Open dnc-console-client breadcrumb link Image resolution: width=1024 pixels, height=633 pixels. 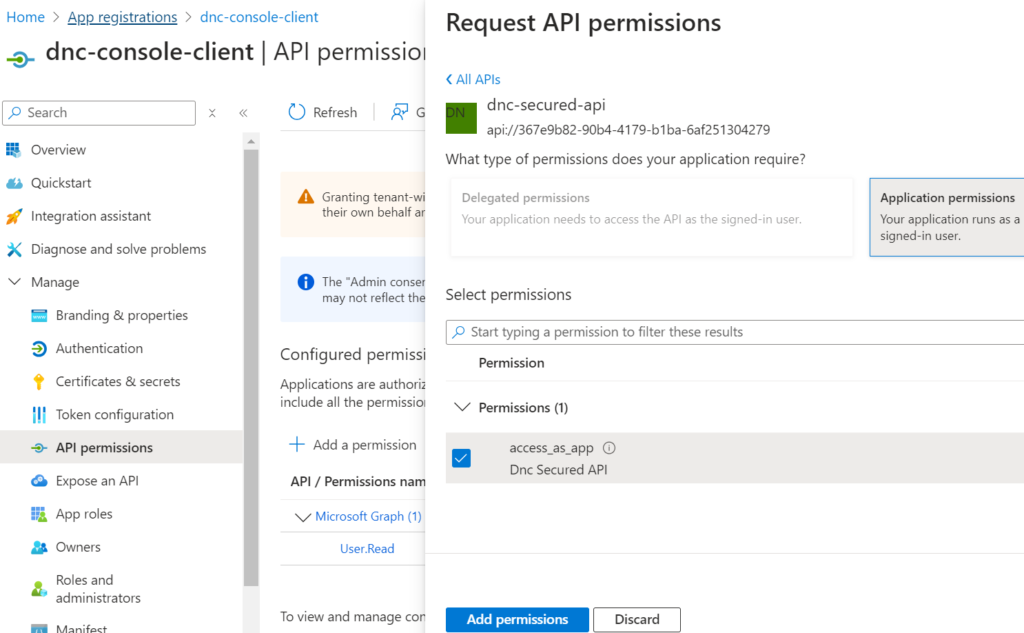(x=259, y=17)
